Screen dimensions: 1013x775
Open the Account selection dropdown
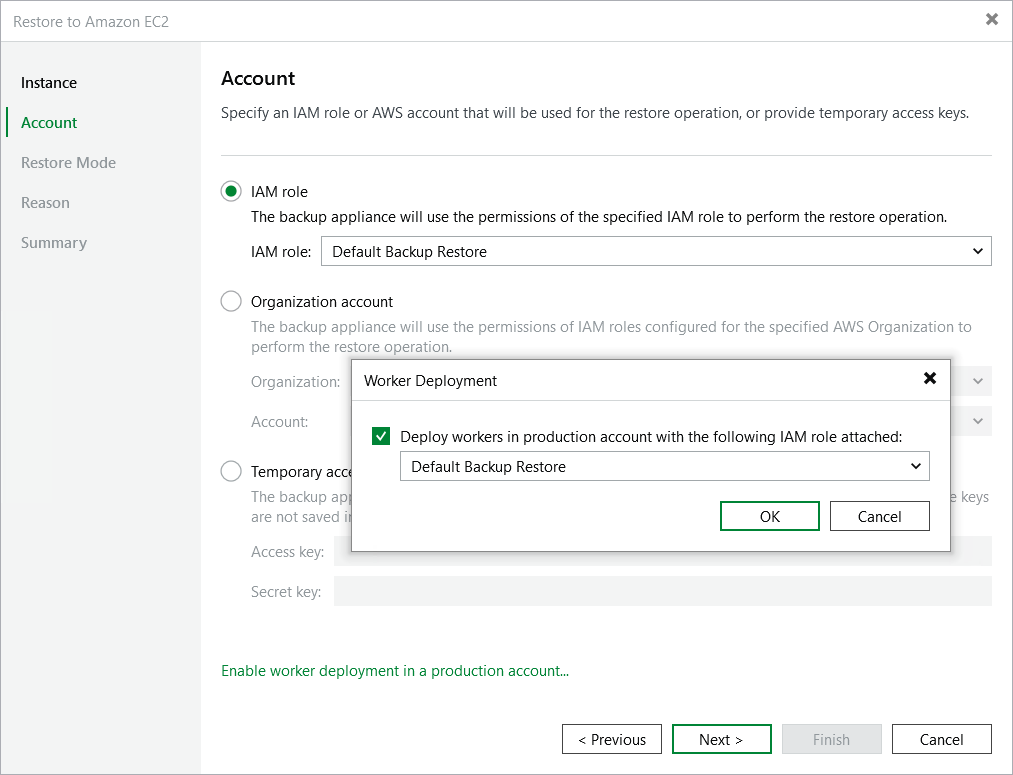point(979,421)
